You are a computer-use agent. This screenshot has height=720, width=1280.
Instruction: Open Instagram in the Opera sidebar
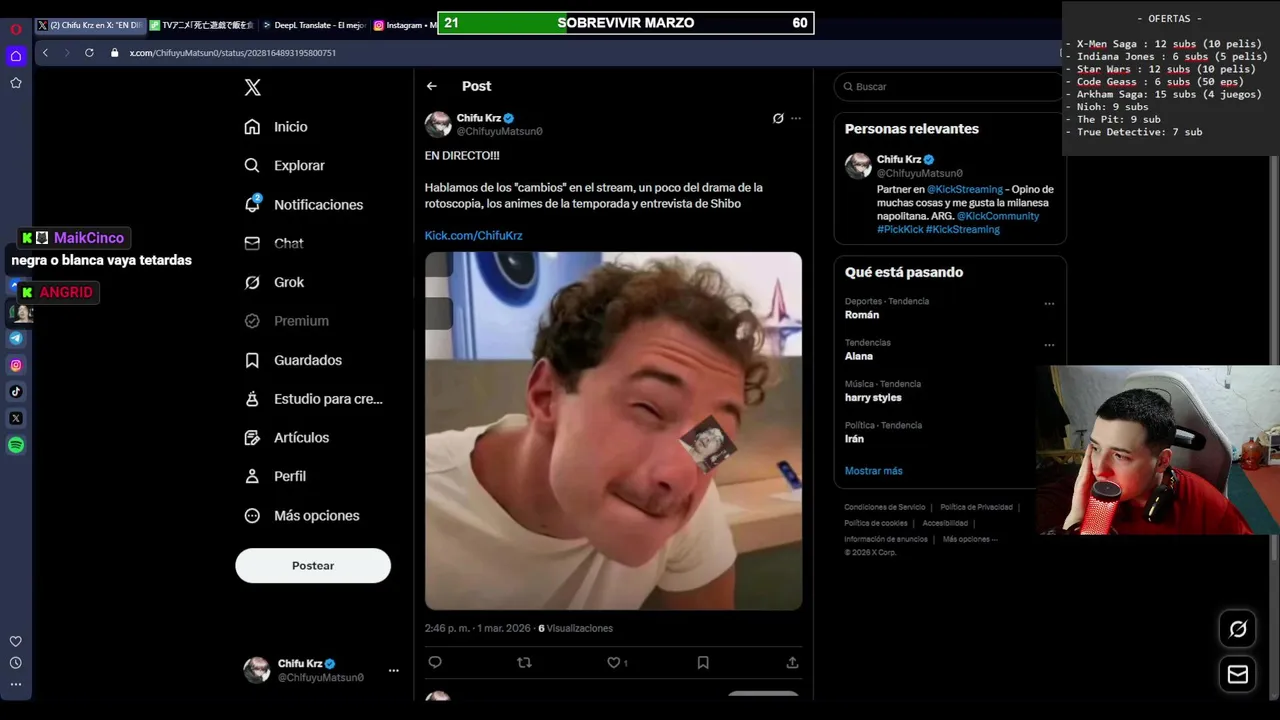coord(16,365)
